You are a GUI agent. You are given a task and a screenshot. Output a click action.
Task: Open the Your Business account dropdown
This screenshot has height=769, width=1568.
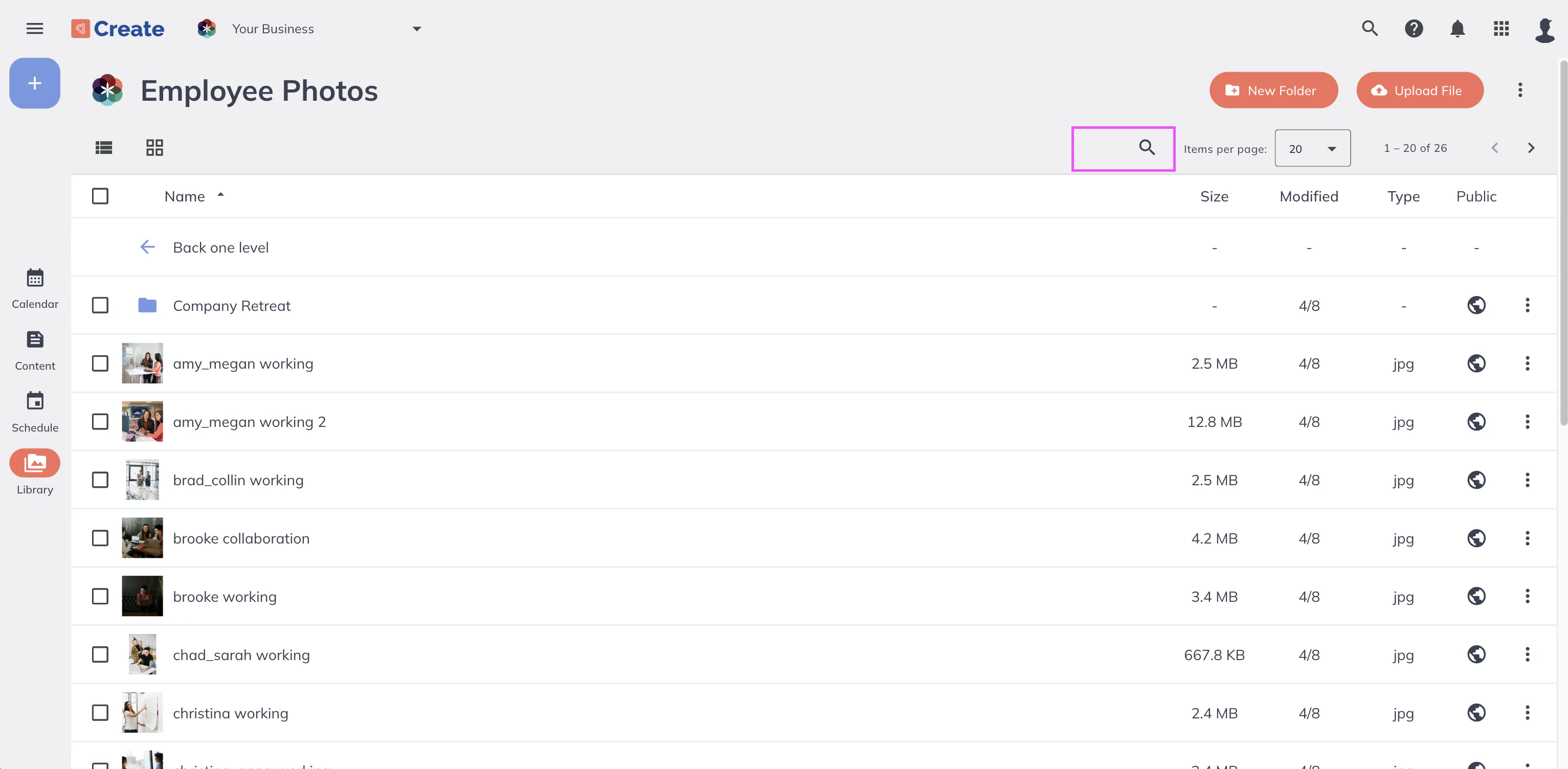pos(416,29)
